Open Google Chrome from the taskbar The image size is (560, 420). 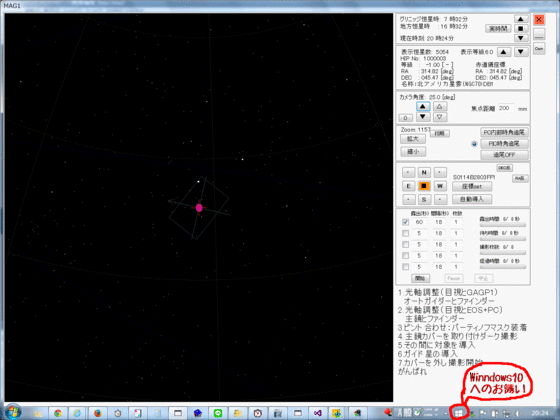[x=57, y=413]
